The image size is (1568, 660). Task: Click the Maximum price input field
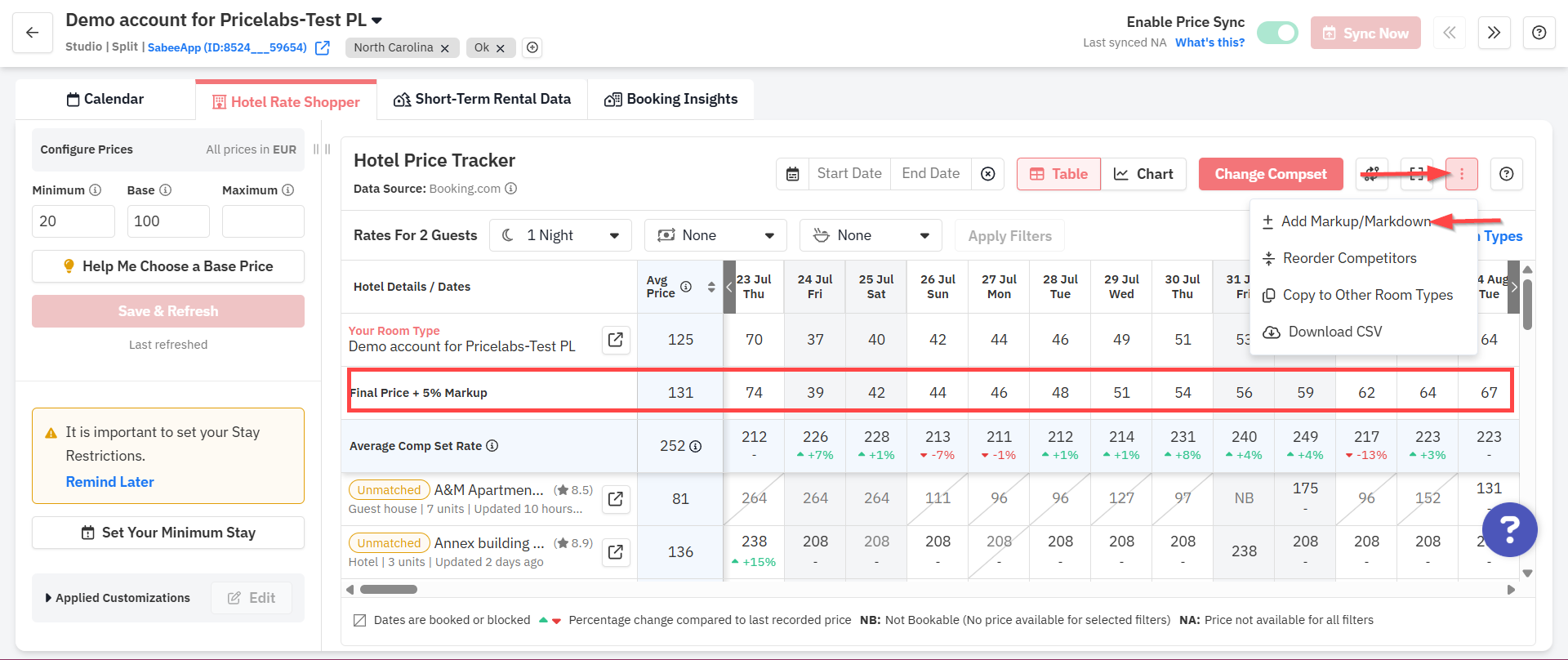click(x=263, y=221)
